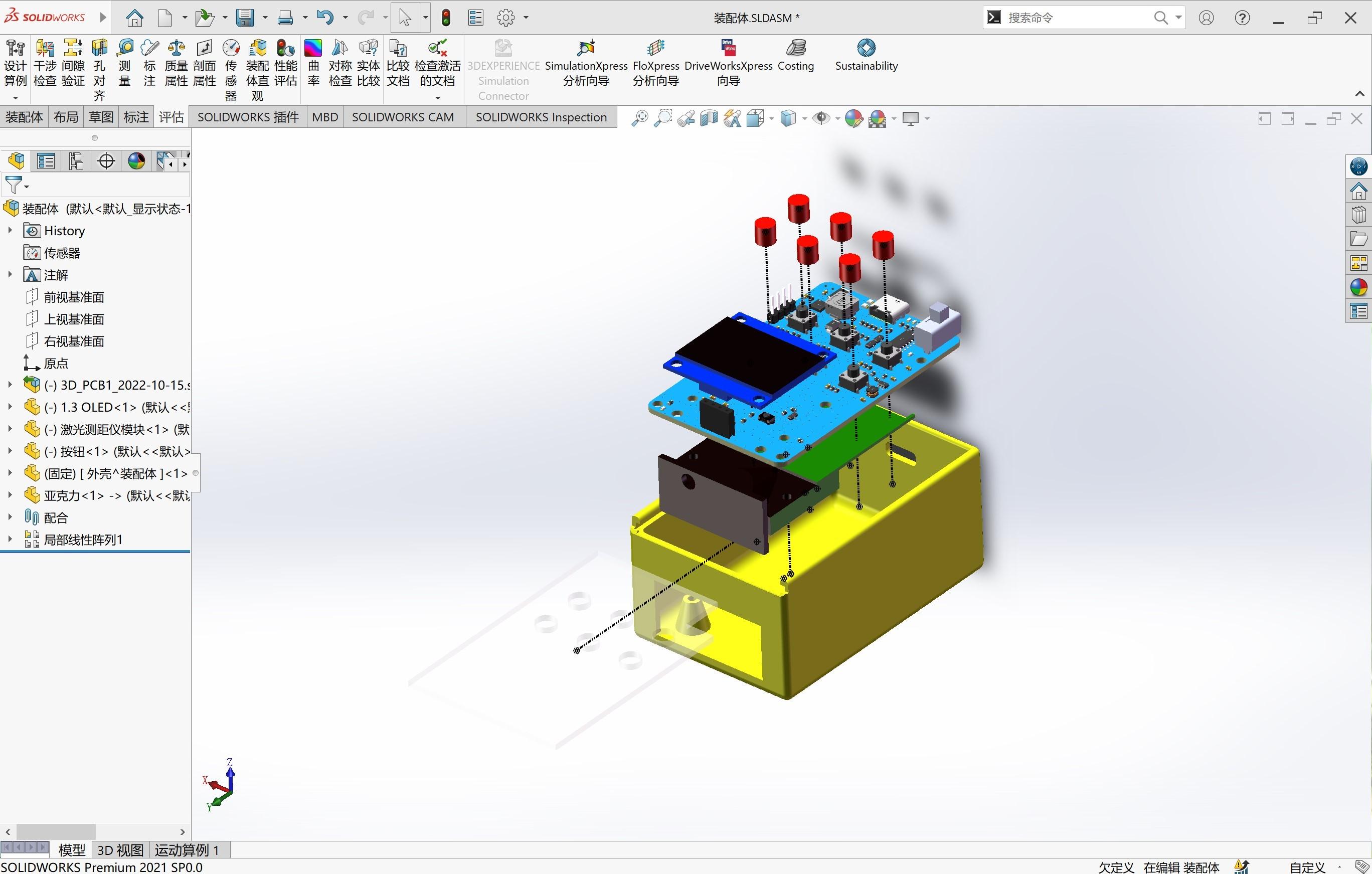Expand the History tree node
The width and height of the screenshot is (1372, 874).
pos(10,231)
